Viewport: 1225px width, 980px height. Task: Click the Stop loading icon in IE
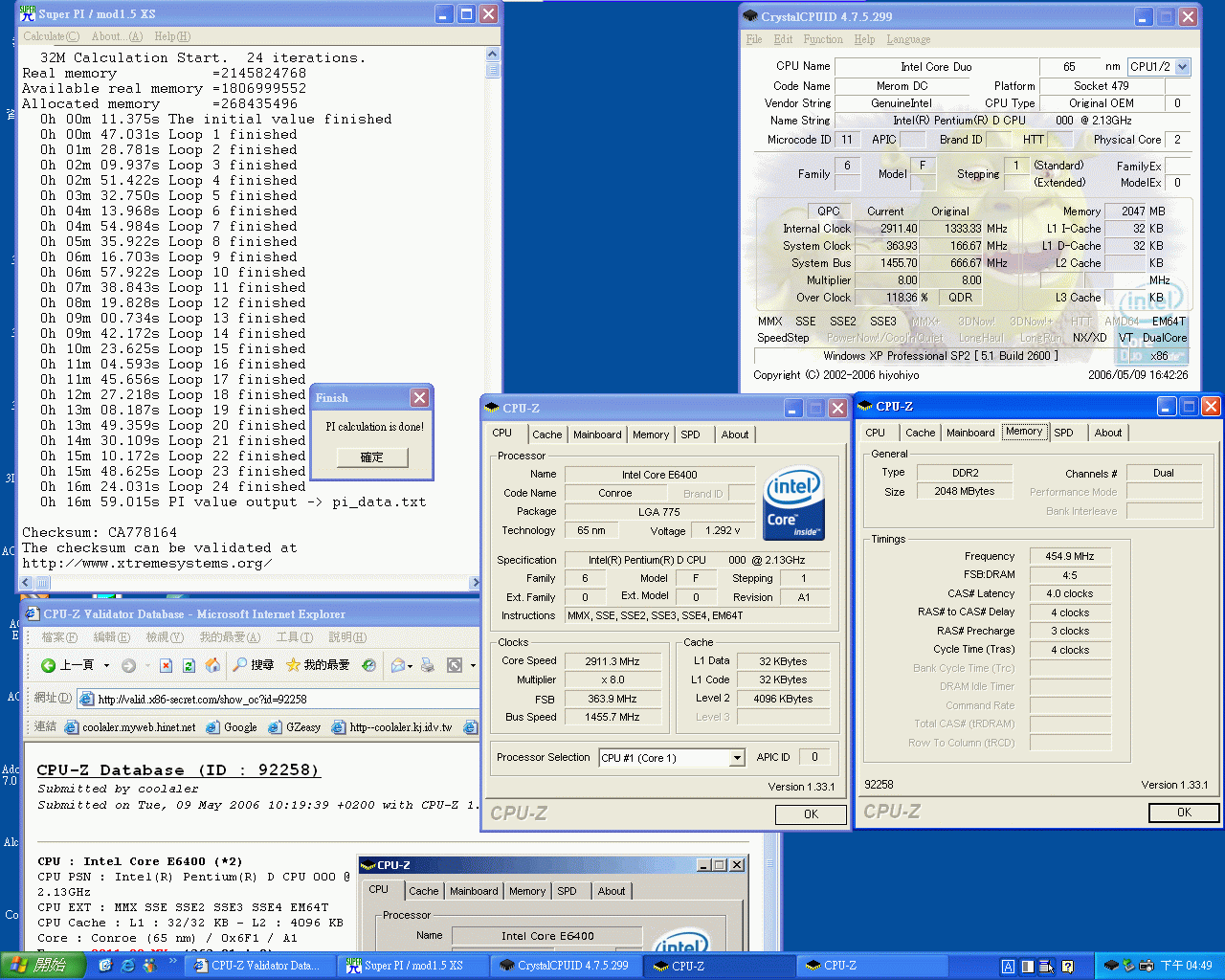(x=166, y=665)
